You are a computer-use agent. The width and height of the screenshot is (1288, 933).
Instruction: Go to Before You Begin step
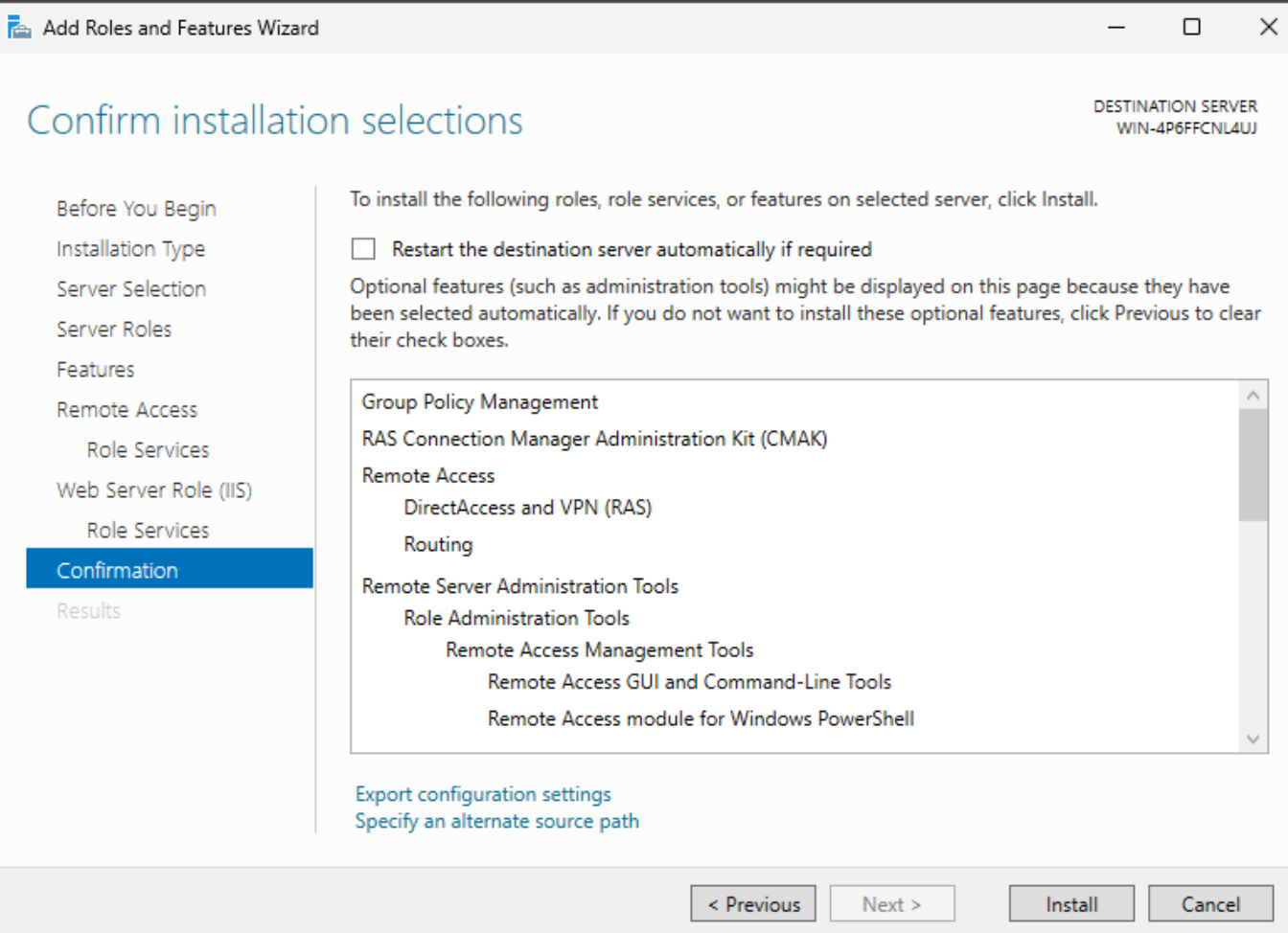tap(136, 209)
